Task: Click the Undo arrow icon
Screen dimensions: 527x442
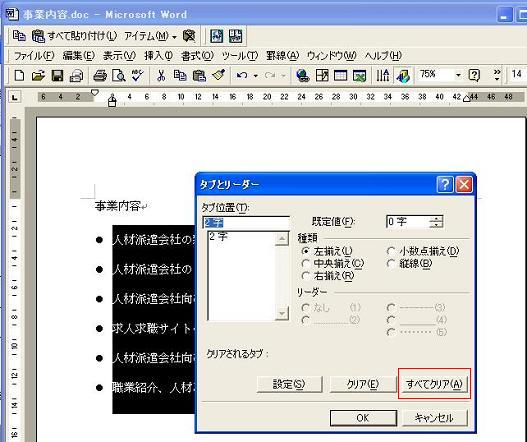Action: 242,75
